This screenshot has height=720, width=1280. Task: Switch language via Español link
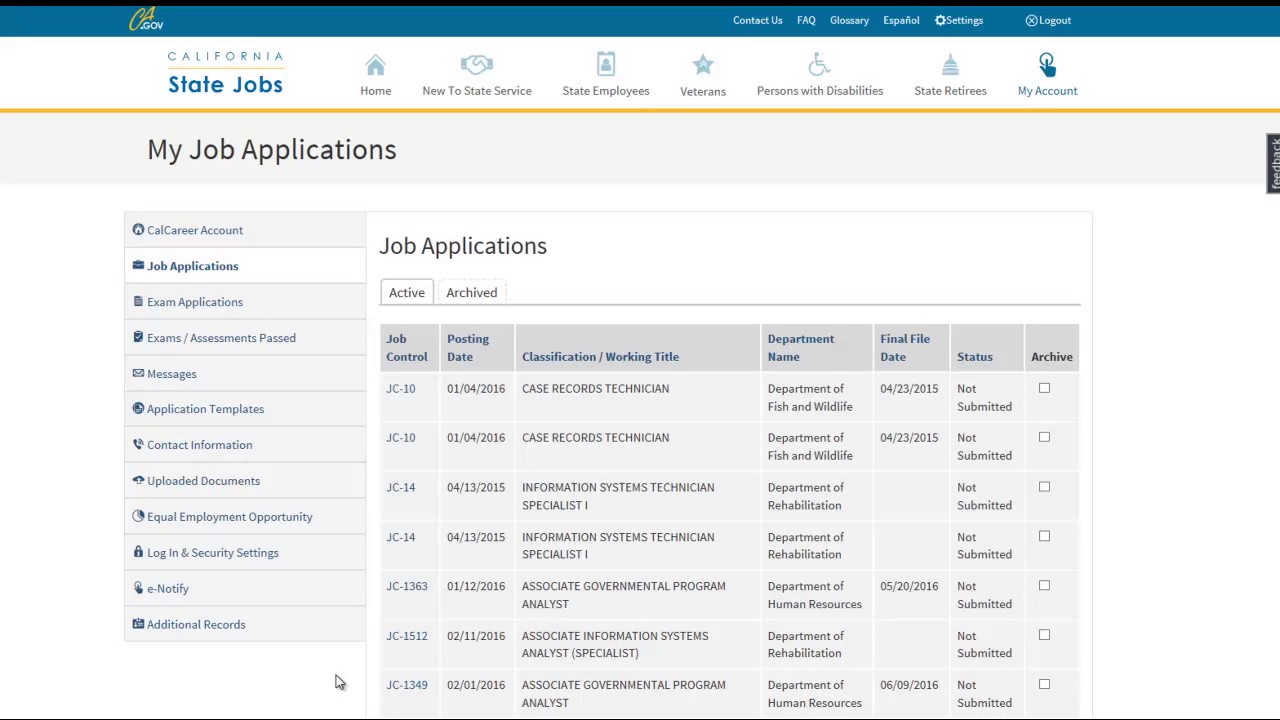901,20
